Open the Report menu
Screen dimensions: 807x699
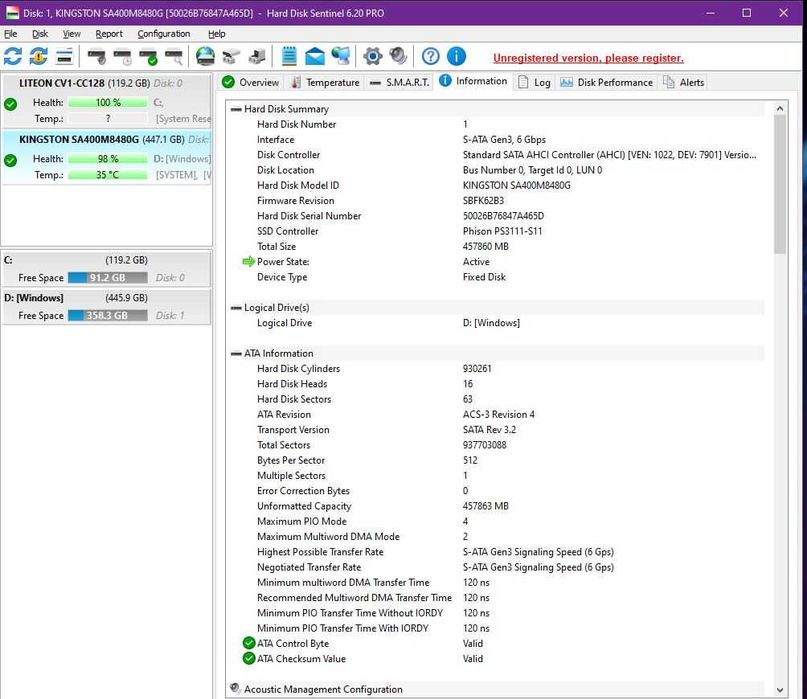[x=109, y=34]
